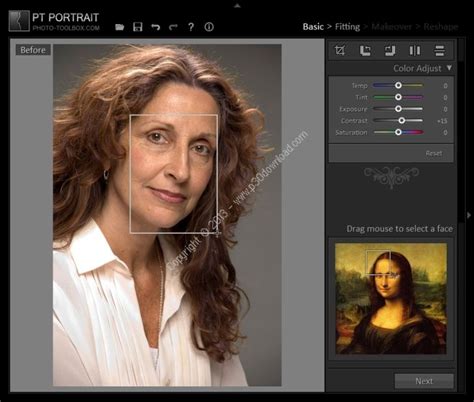Flip the image horizontally

click(x=415, y=51)
